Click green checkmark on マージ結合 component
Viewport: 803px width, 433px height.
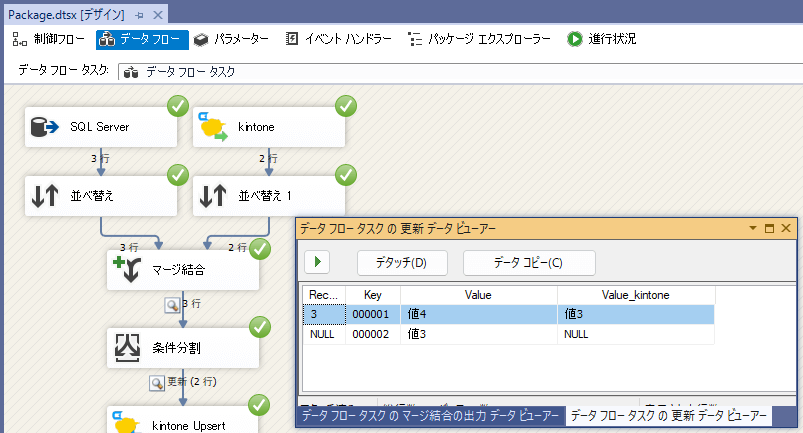tap(260, 249)
